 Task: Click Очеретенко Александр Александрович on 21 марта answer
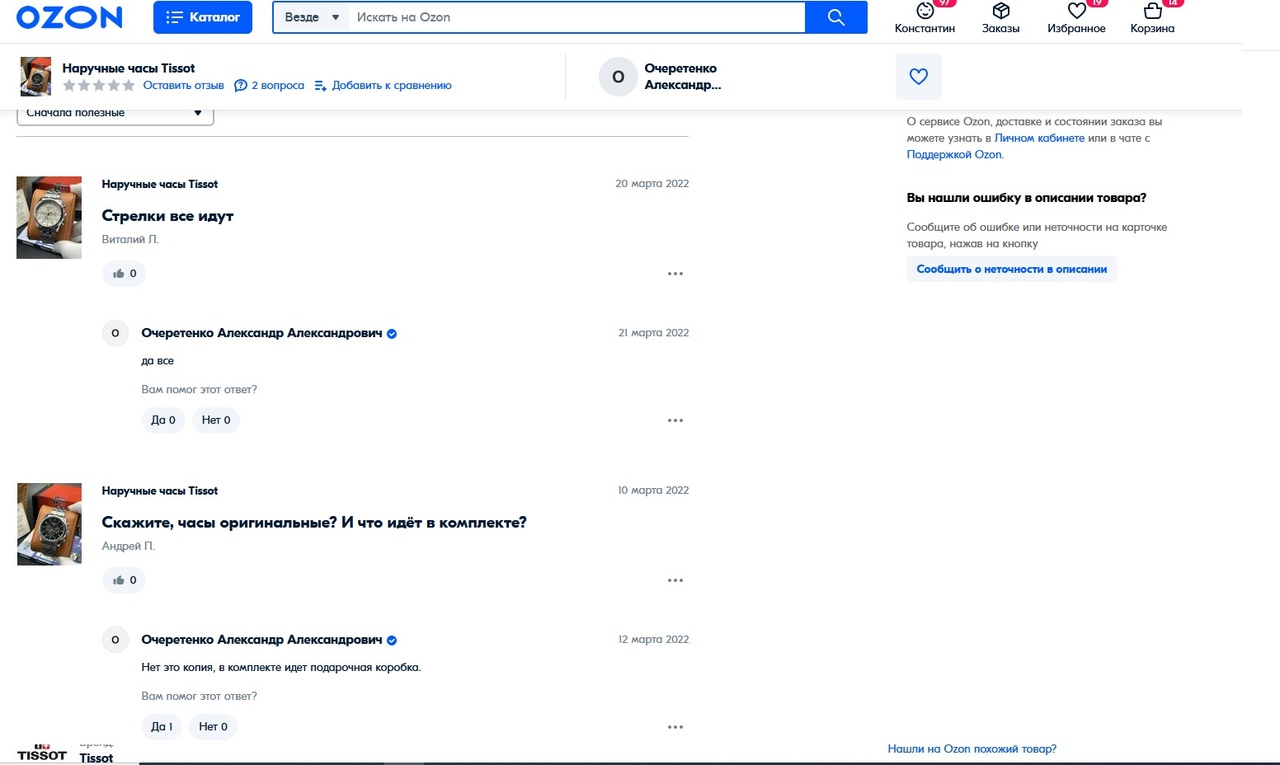[x=262, y=333]
